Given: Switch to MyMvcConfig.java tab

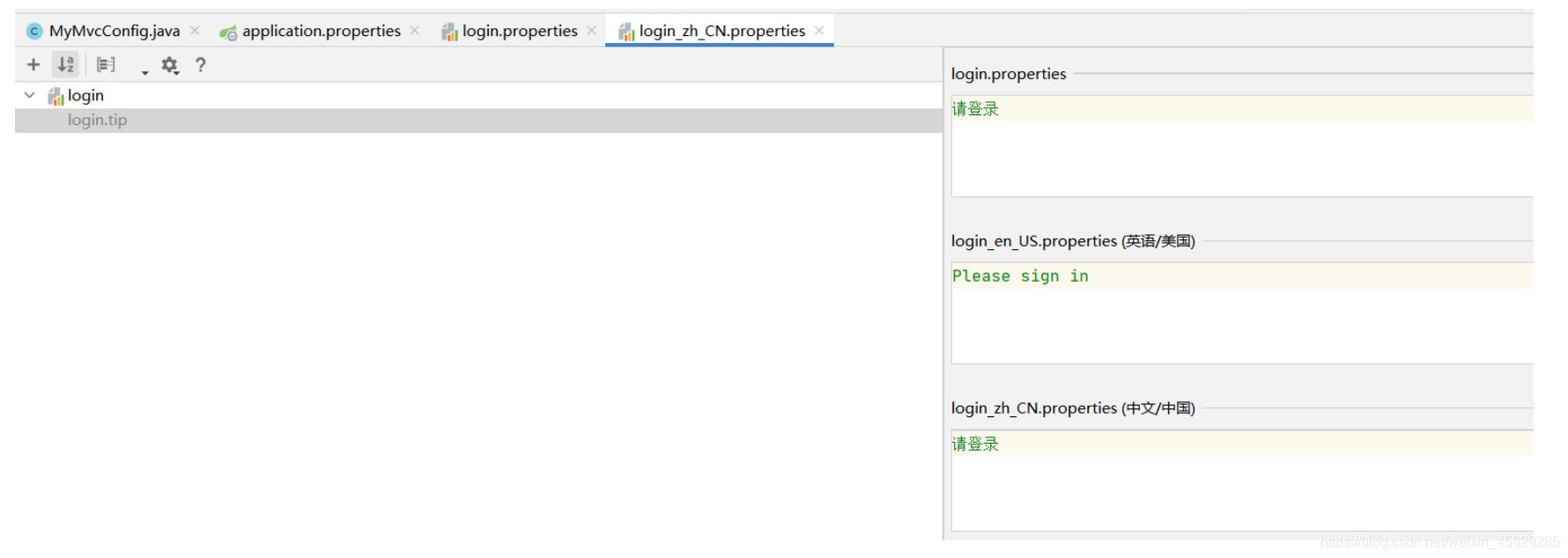Looking at the screenshot, I should point(115,31).
